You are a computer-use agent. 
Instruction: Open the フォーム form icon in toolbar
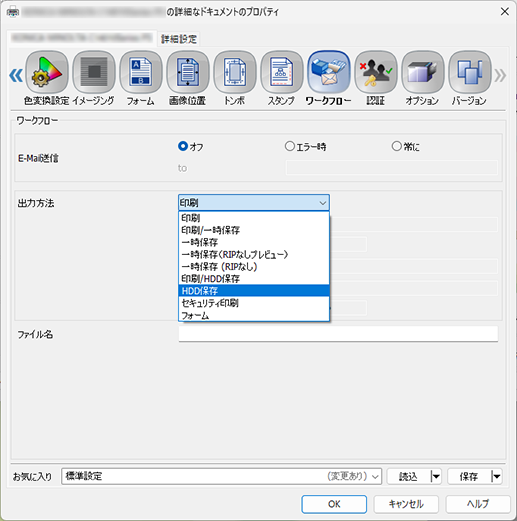click(141, 72)
